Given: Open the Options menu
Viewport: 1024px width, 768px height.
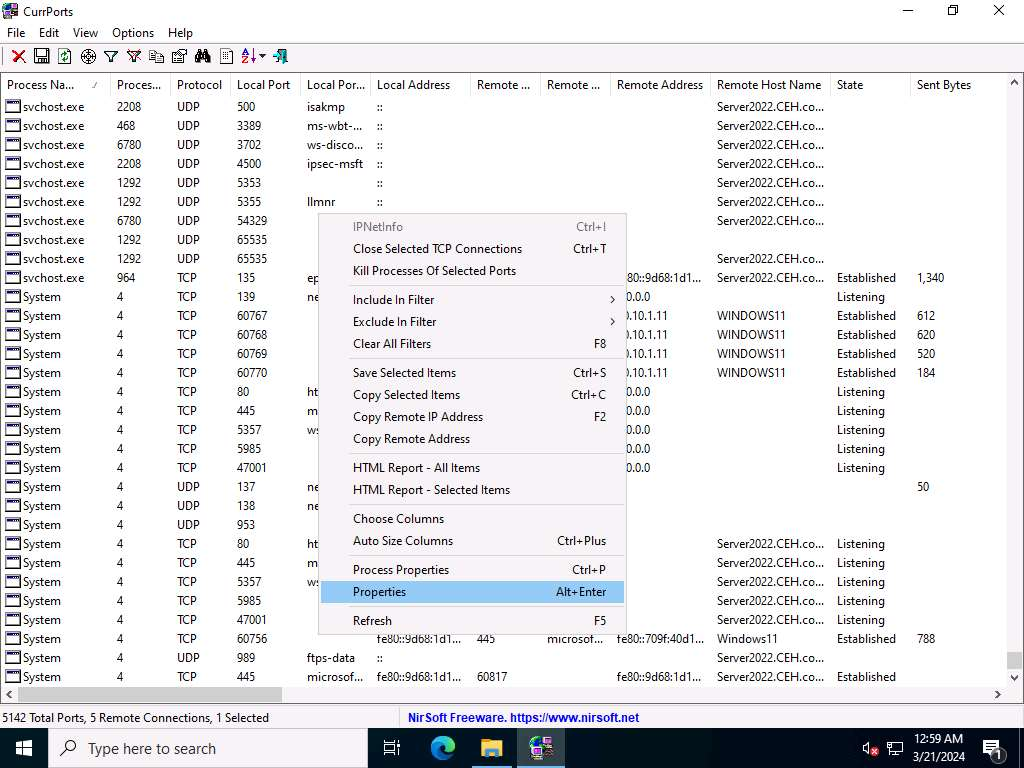Looking at the screenshot, I should pyautogui.click(x=133, y=33).
